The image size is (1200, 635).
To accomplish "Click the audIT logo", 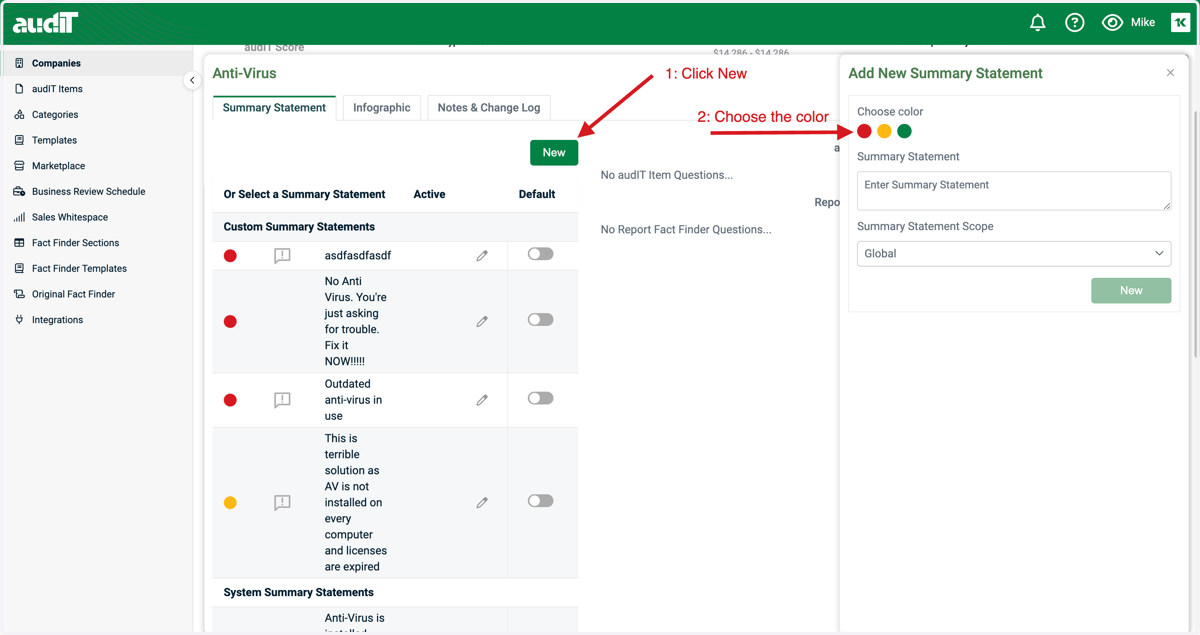I will 45,22.
